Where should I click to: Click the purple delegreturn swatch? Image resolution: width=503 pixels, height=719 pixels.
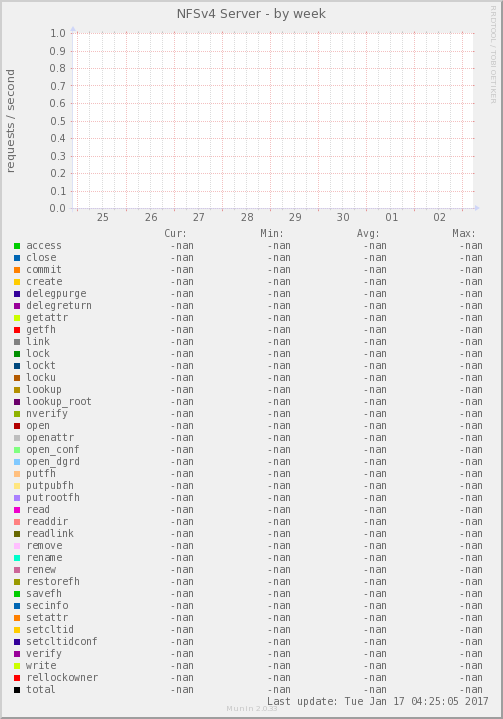(17, 306)
